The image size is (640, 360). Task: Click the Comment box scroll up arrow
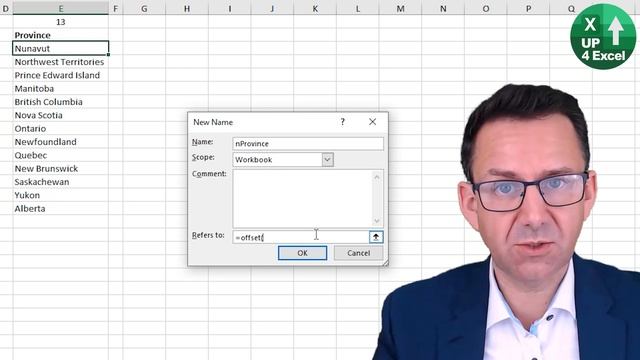point(377,177)
